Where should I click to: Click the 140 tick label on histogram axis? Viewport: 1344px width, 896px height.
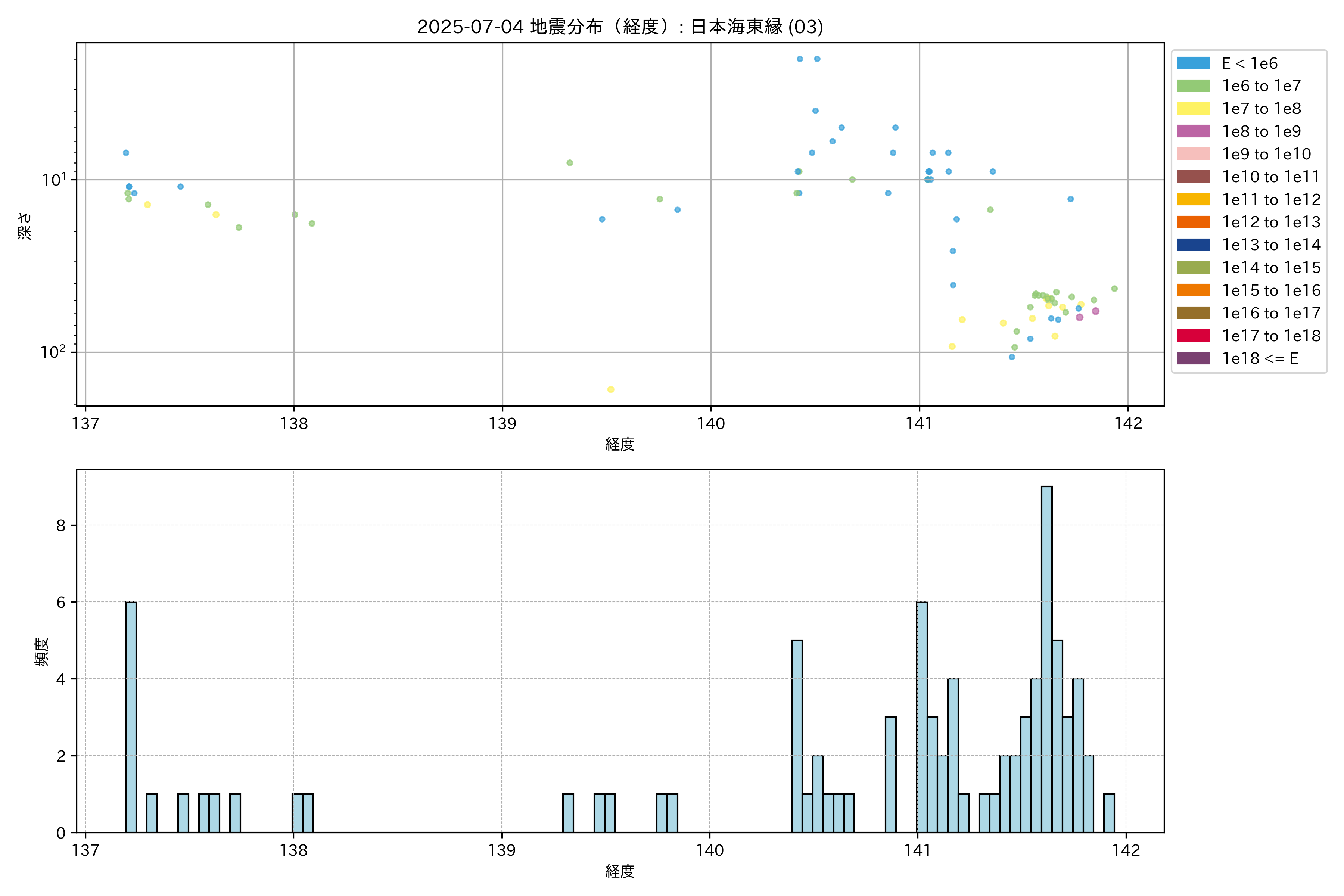point(710,850)
